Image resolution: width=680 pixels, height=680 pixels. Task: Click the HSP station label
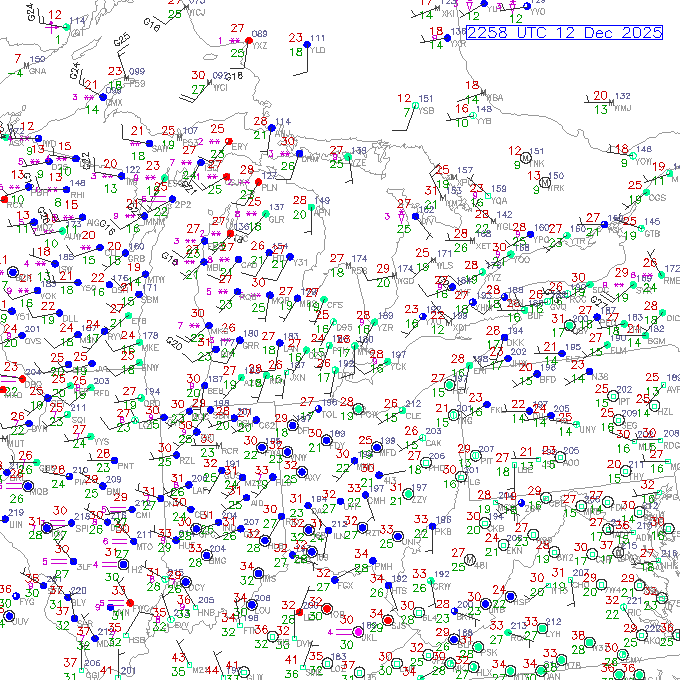521,602
